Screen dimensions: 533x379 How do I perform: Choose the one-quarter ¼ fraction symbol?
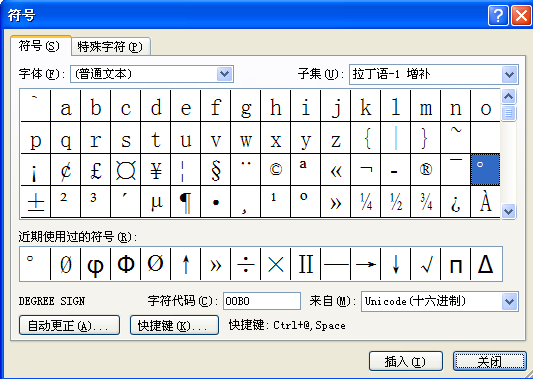[x=366, y=201]
